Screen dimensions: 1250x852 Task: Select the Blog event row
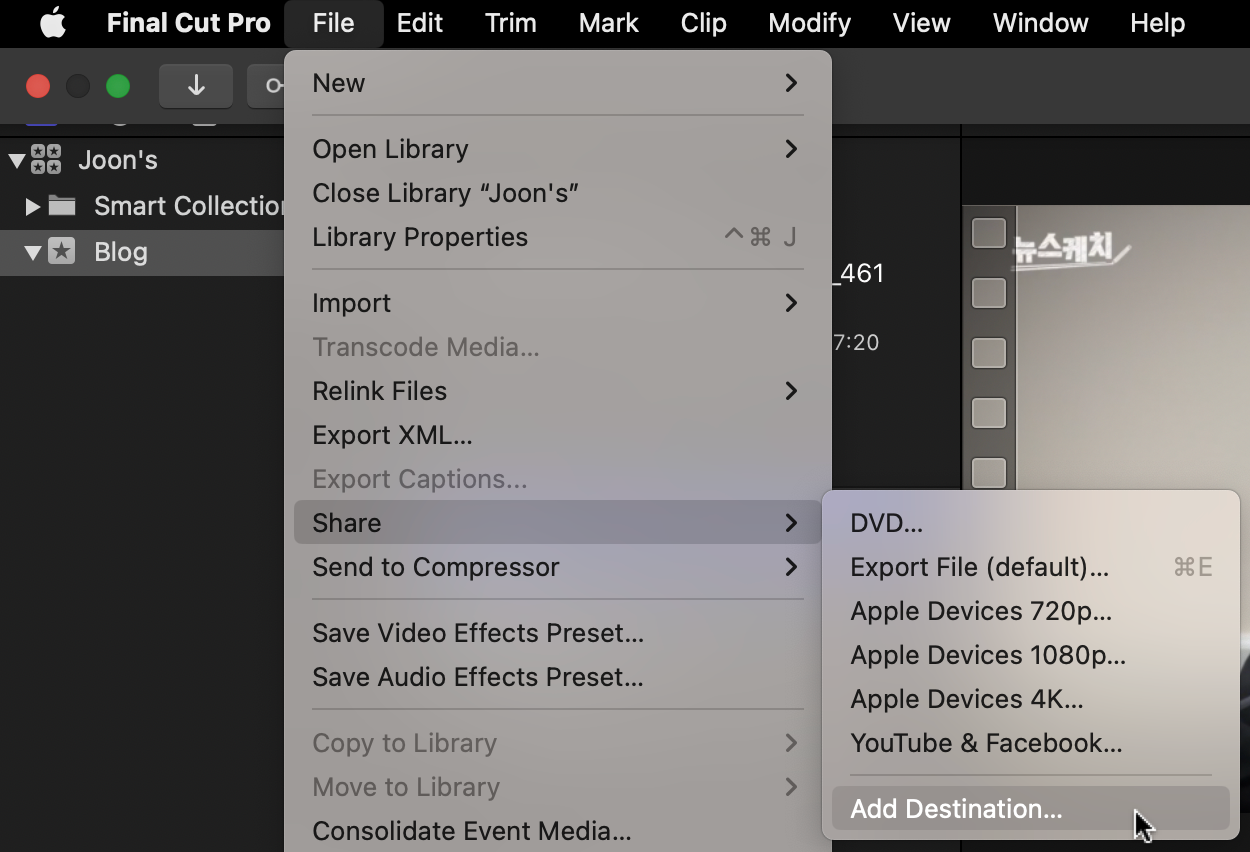click(142, 252)
